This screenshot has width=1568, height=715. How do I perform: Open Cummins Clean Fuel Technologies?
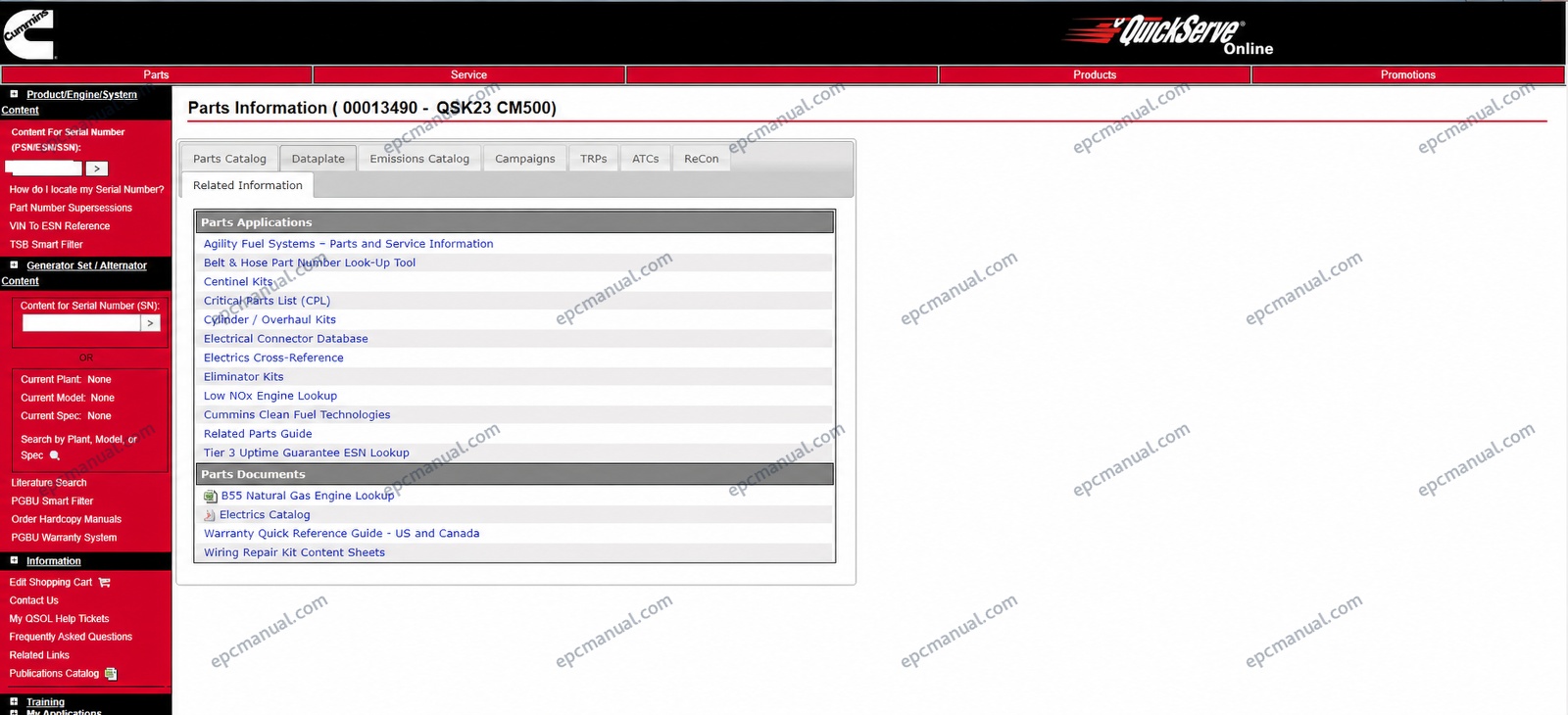coord(297,415)
